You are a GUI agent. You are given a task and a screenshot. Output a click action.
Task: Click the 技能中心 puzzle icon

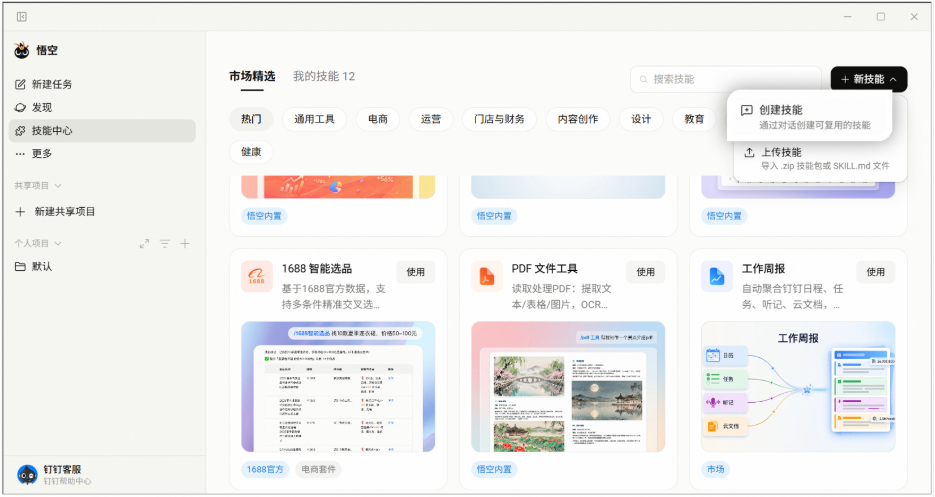click(x=20, y=131)
